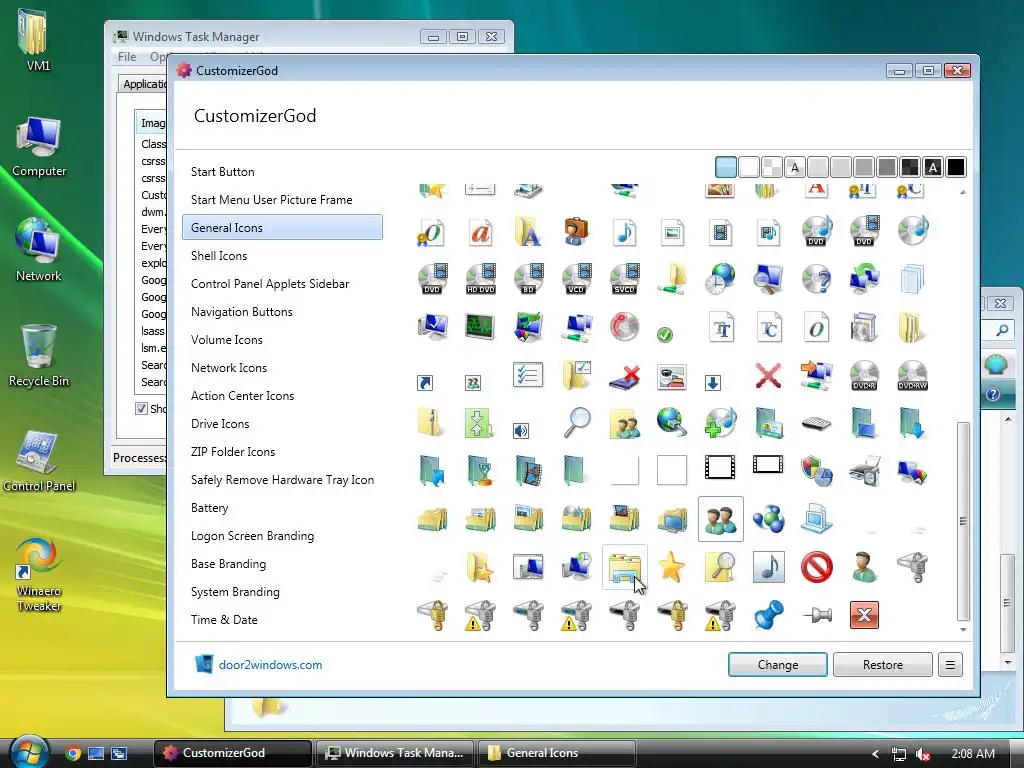Launch Chrome from the quick launch bar
This screenshot has height=768, width=1024.
pos(73,753)
